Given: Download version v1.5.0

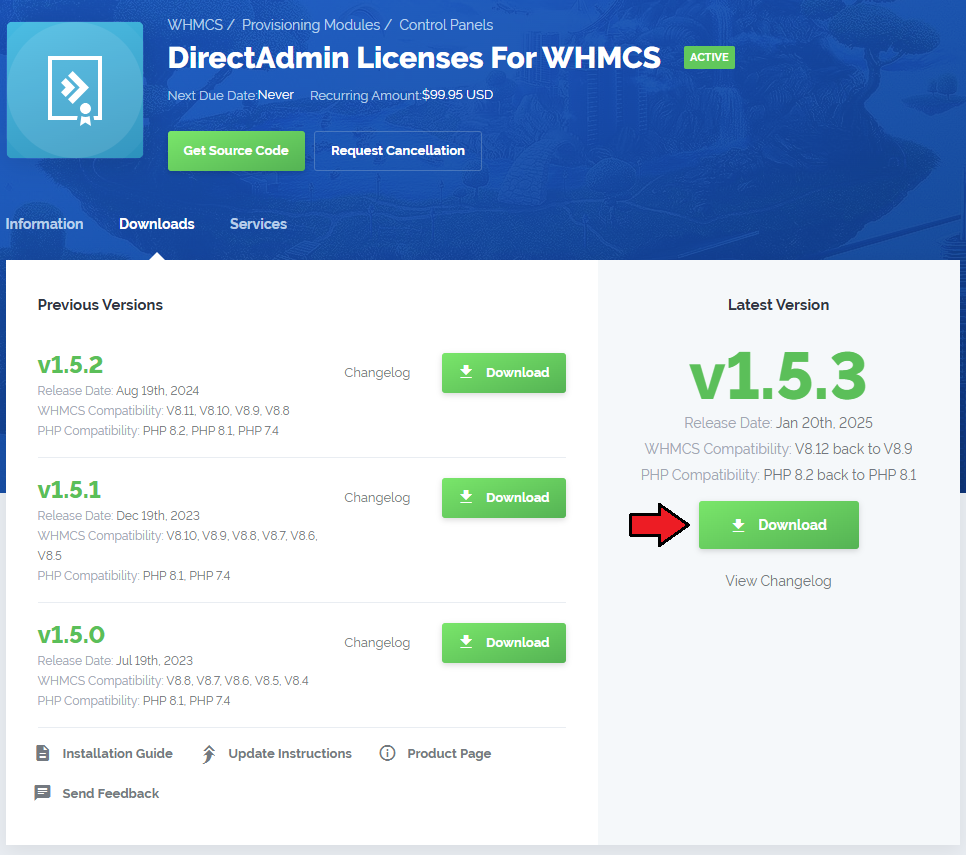Looking at the screenshot, I should [x=503, y=642].
